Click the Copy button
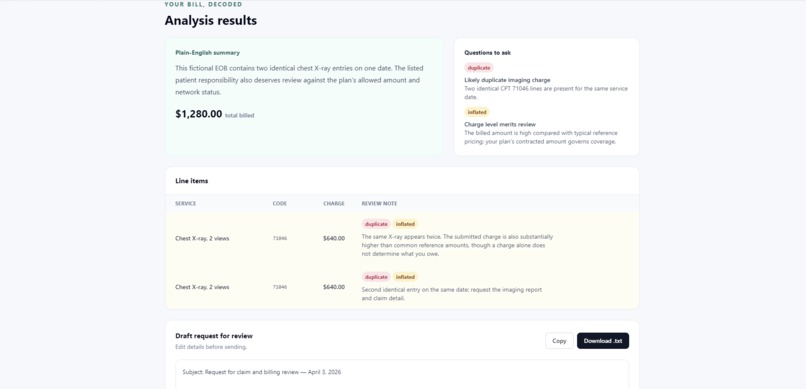 click(x=559, y=341)
